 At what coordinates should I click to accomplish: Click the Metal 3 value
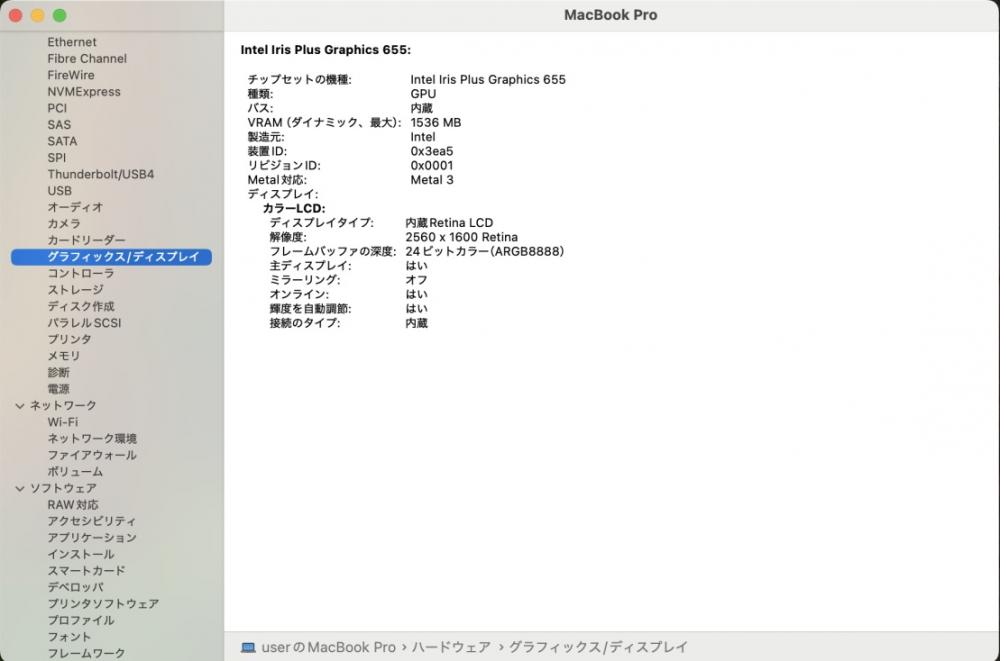[x=432, y=180]
